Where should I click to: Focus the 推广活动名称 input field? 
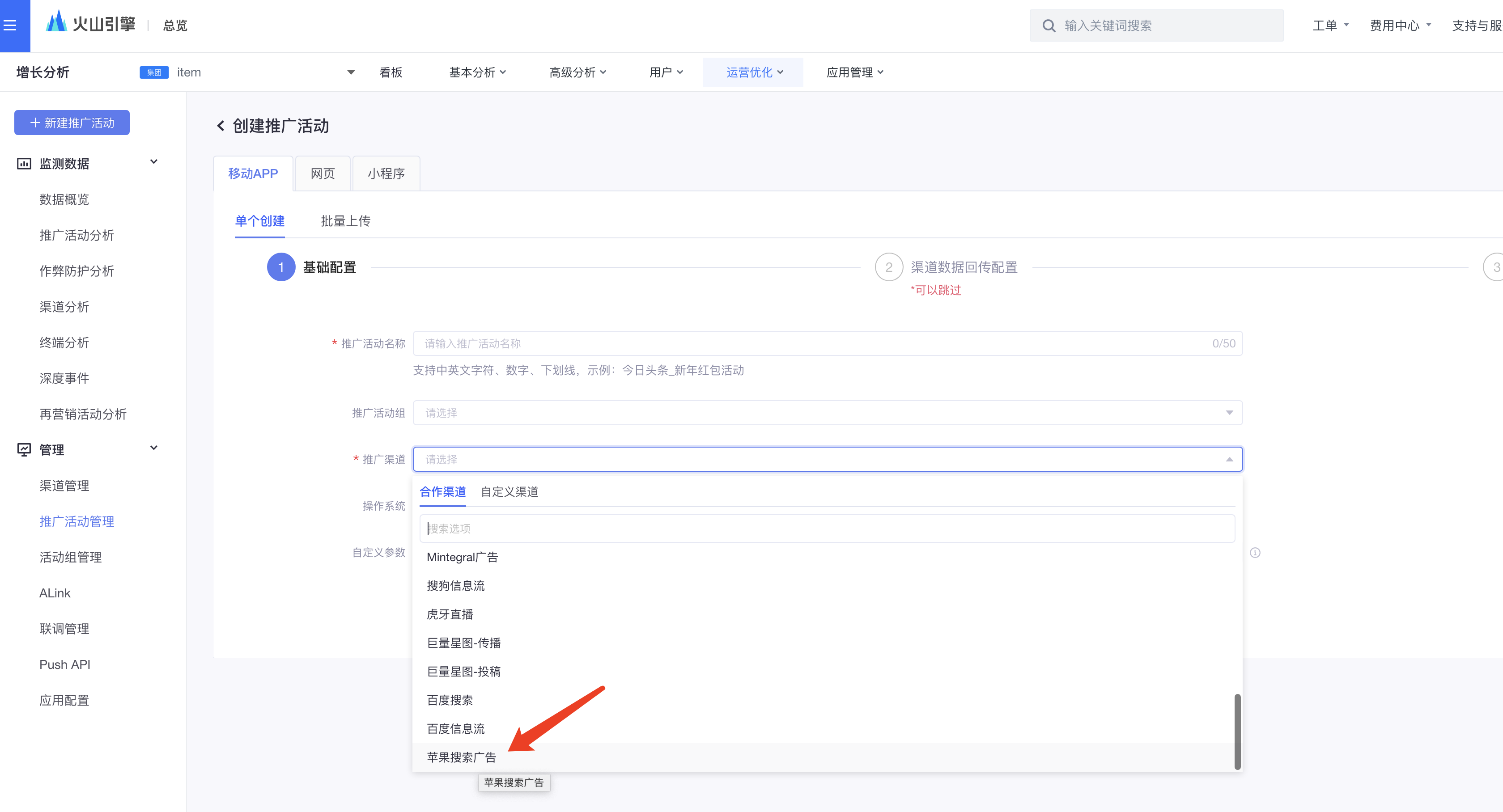click(828, 343)
